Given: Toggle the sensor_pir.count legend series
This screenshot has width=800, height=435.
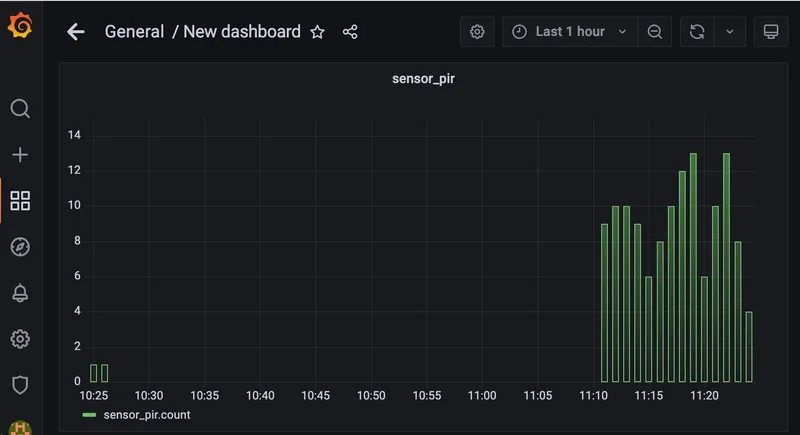Looking at the screenshot, I should [x=147, y=415].
